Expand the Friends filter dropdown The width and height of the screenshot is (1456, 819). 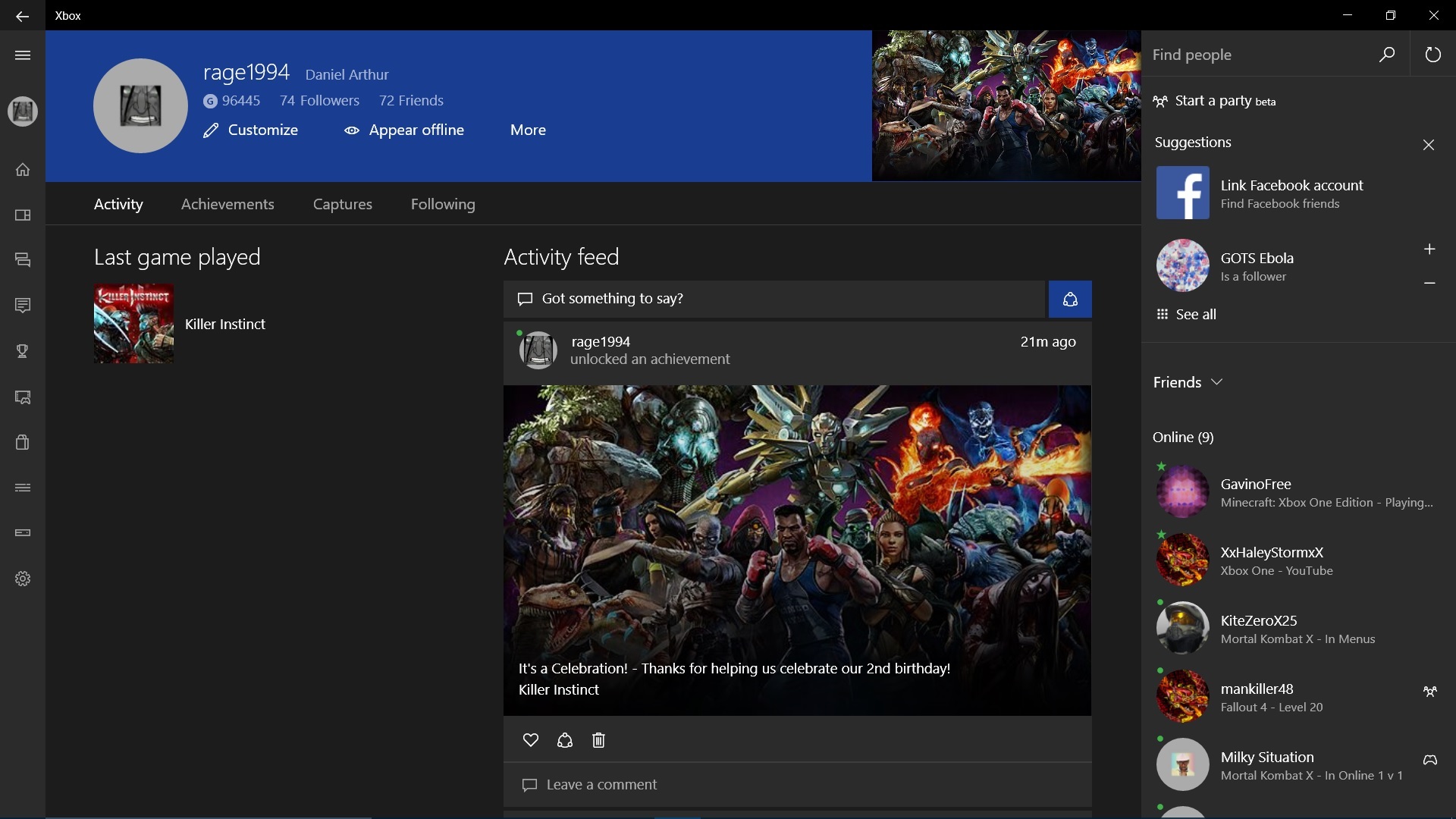click(1188, 382)
